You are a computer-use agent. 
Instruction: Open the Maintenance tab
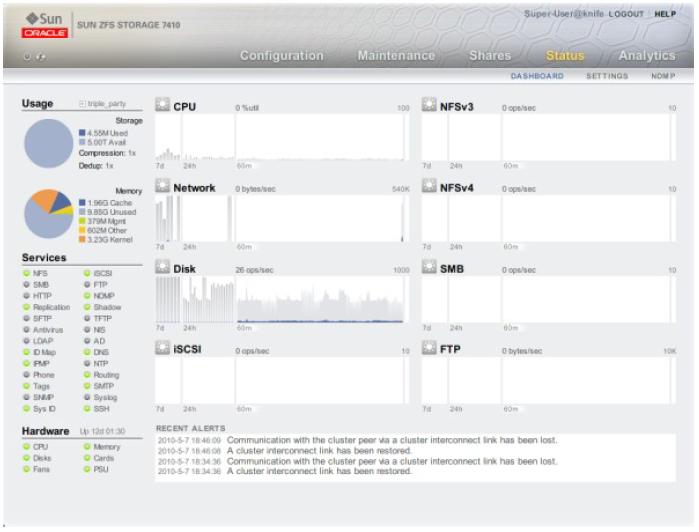[x=396, y=56]
